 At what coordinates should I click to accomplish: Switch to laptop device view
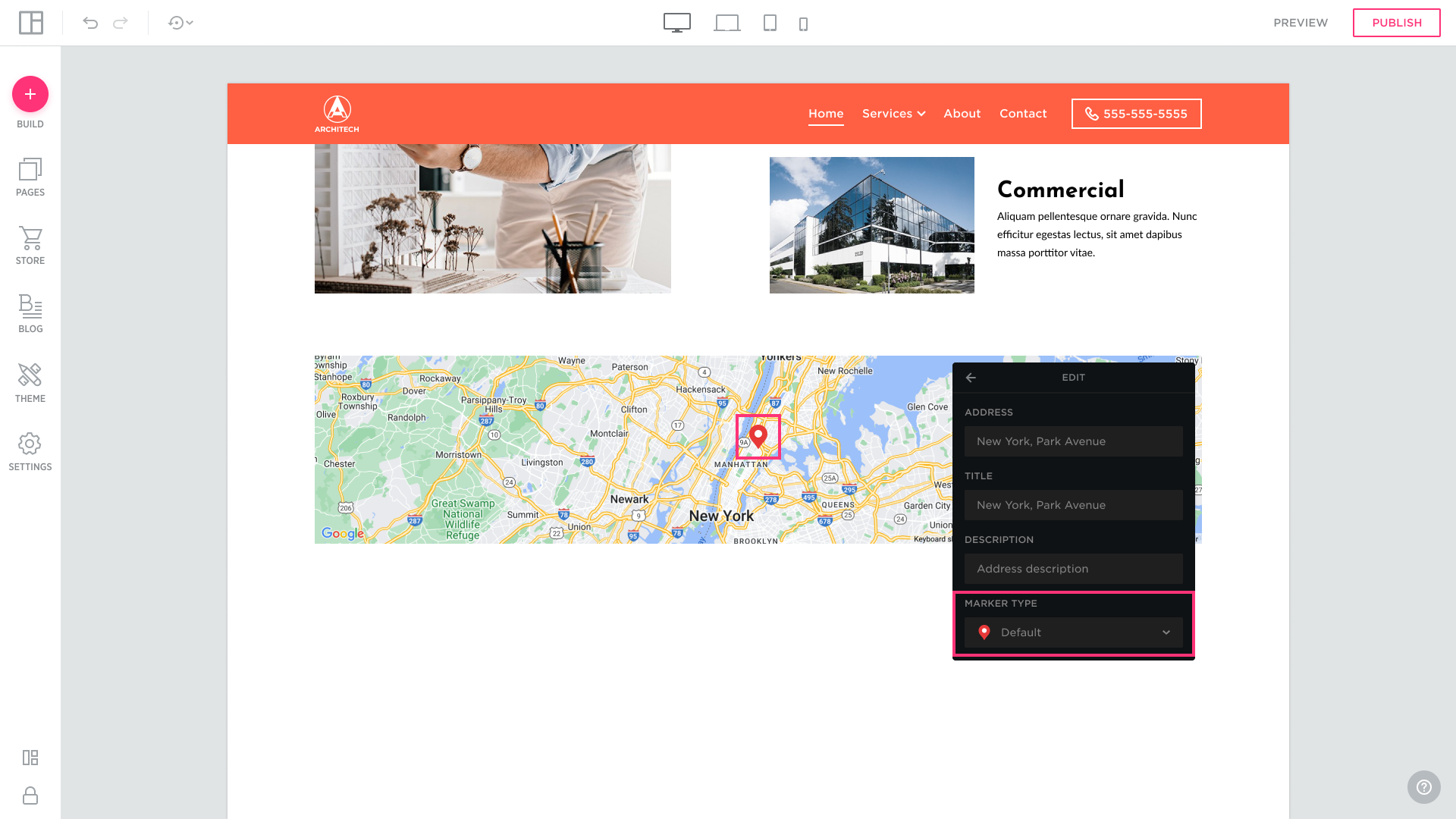pos(726,23)
